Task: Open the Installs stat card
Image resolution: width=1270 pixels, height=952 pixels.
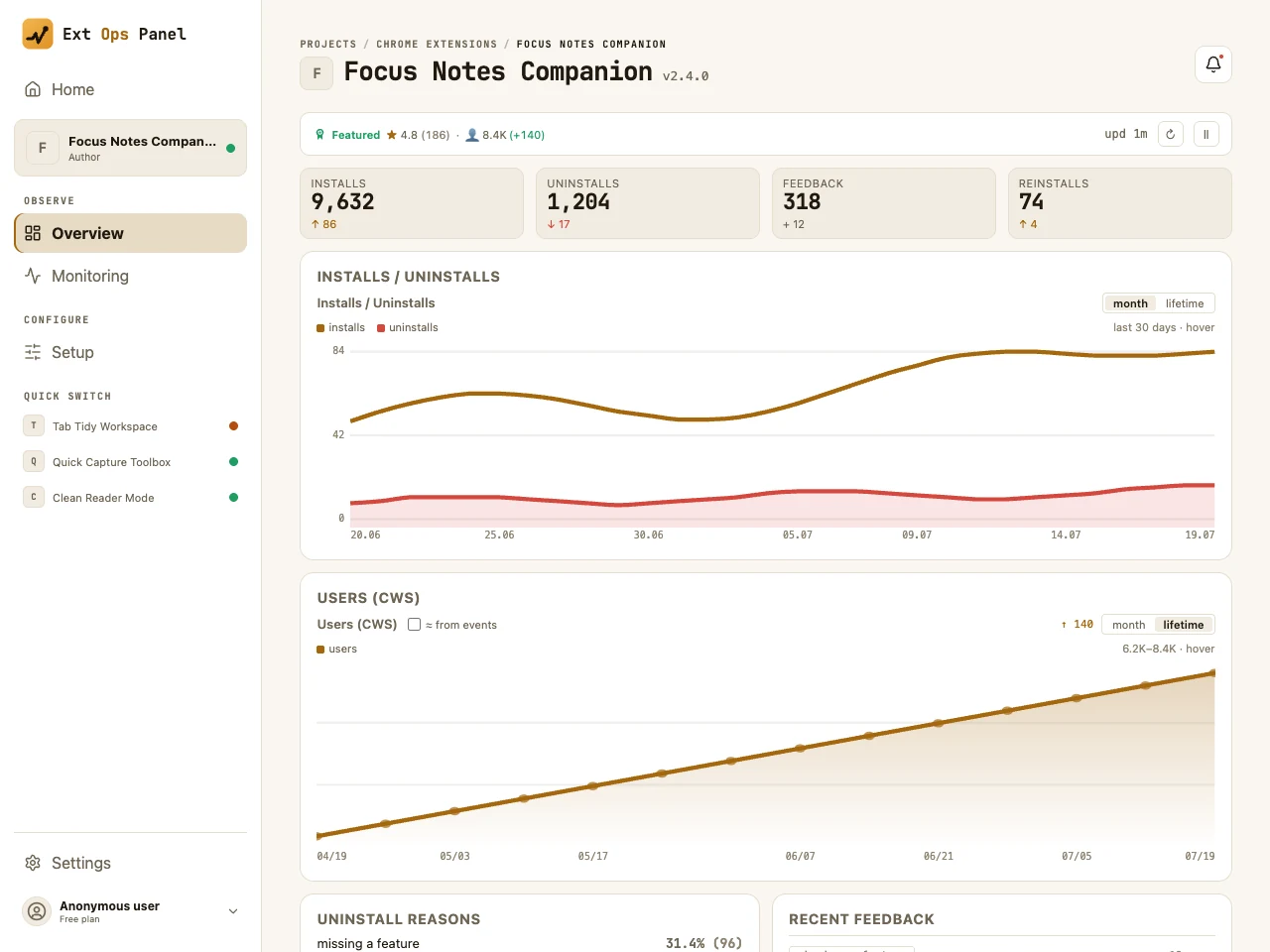Action: click(x=412, y=203)
